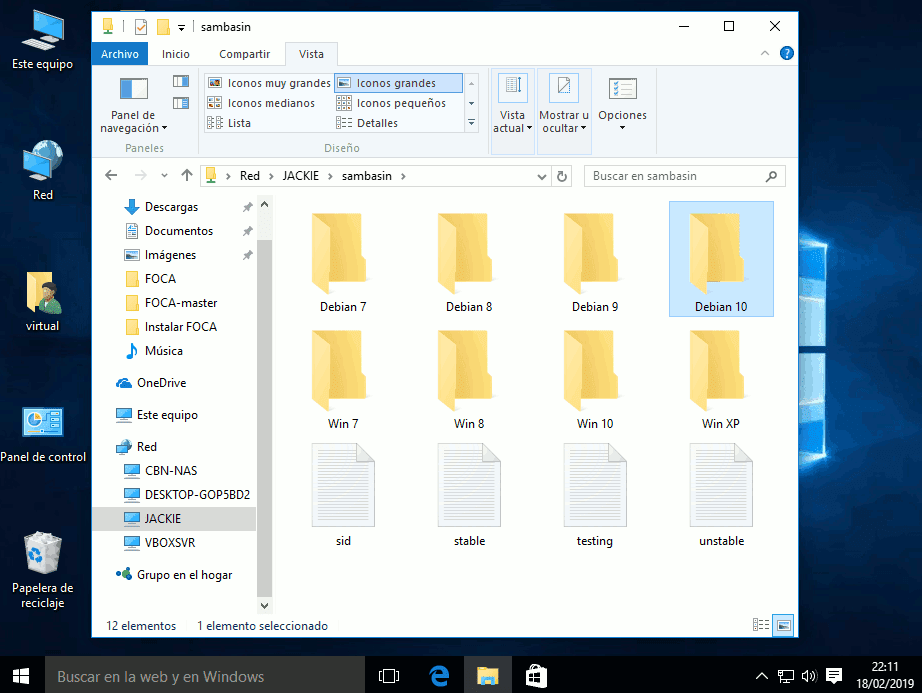Image resolution: width=922 pixels, height=693 pixels.
Task: Open the Opciones button
Action: 622,104
